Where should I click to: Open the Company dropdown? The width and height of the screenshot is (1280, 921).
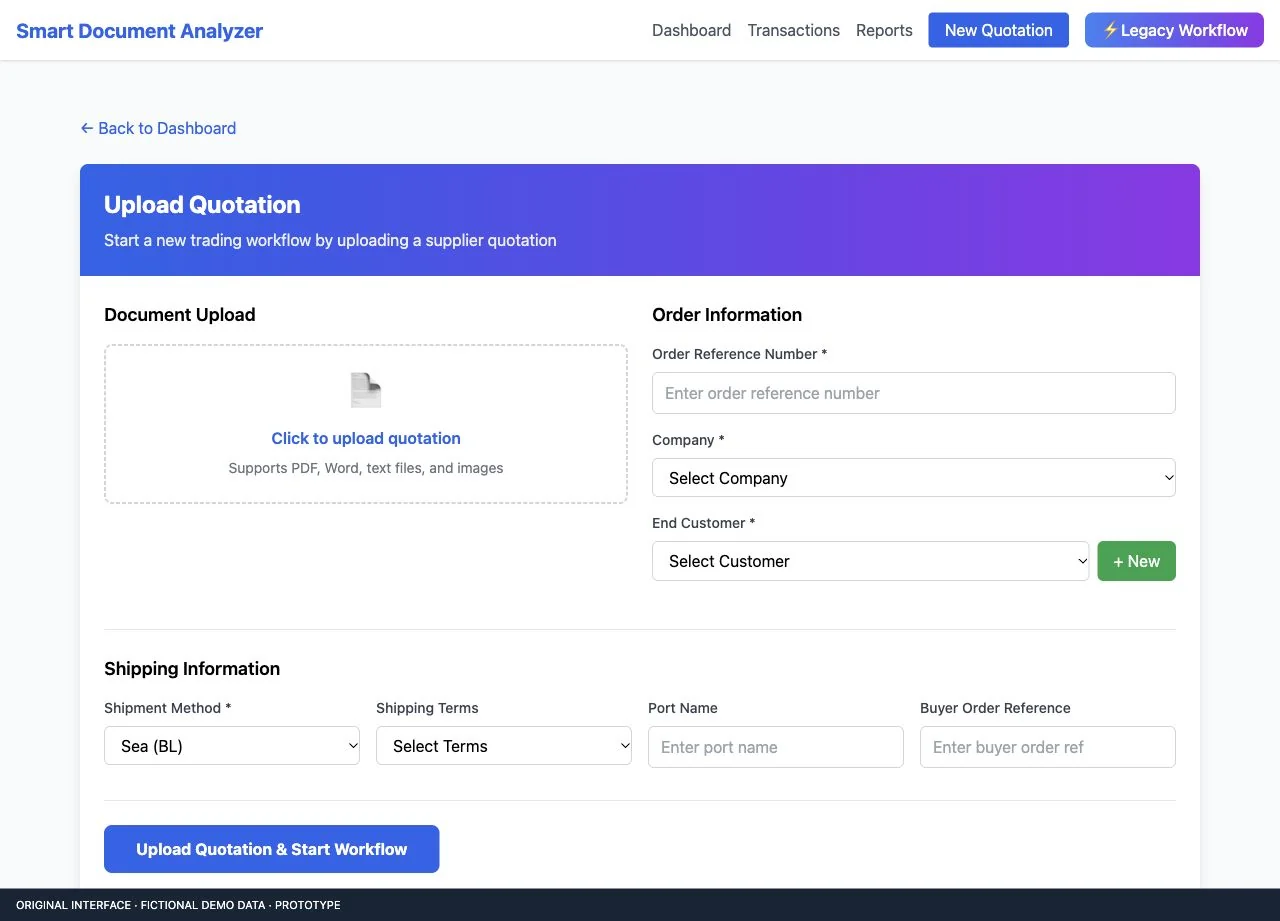[914, 478]
